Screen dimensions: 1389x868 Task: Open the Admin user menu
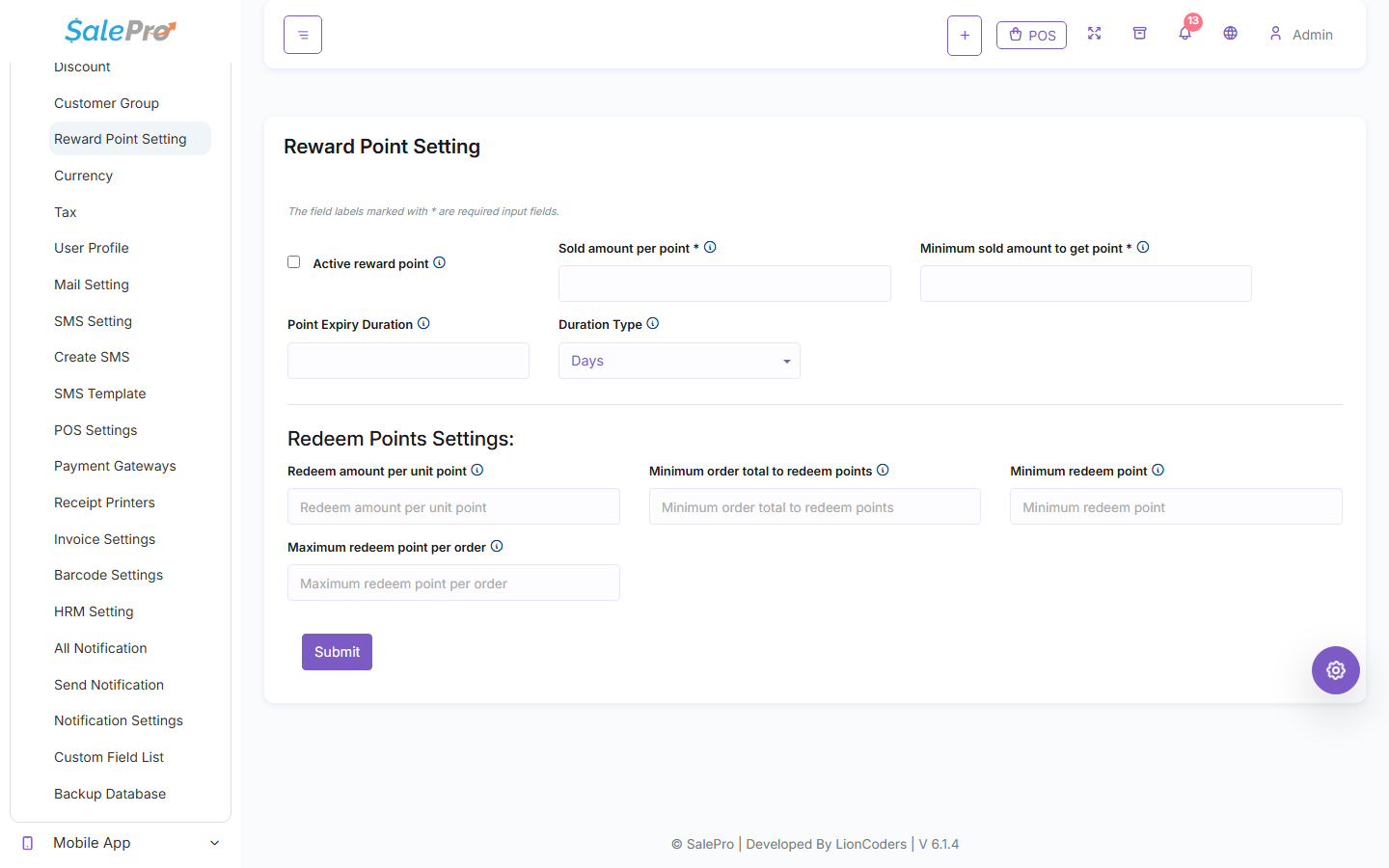1300,35
